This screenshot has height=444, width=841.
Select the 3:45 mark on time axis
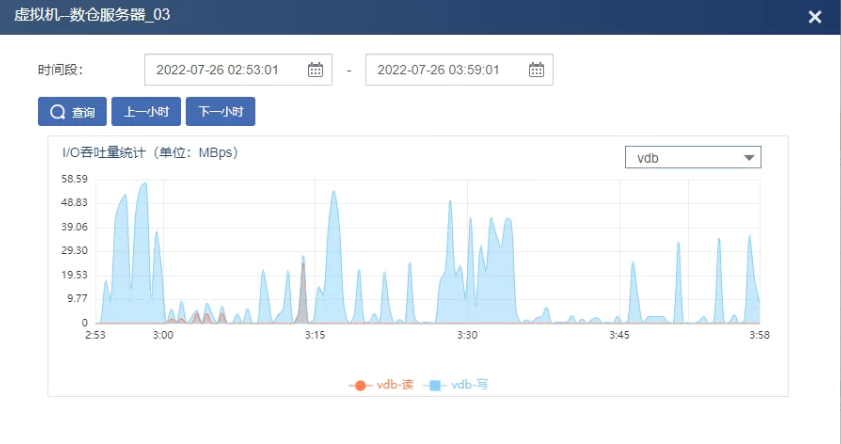(x=618, y=336)
